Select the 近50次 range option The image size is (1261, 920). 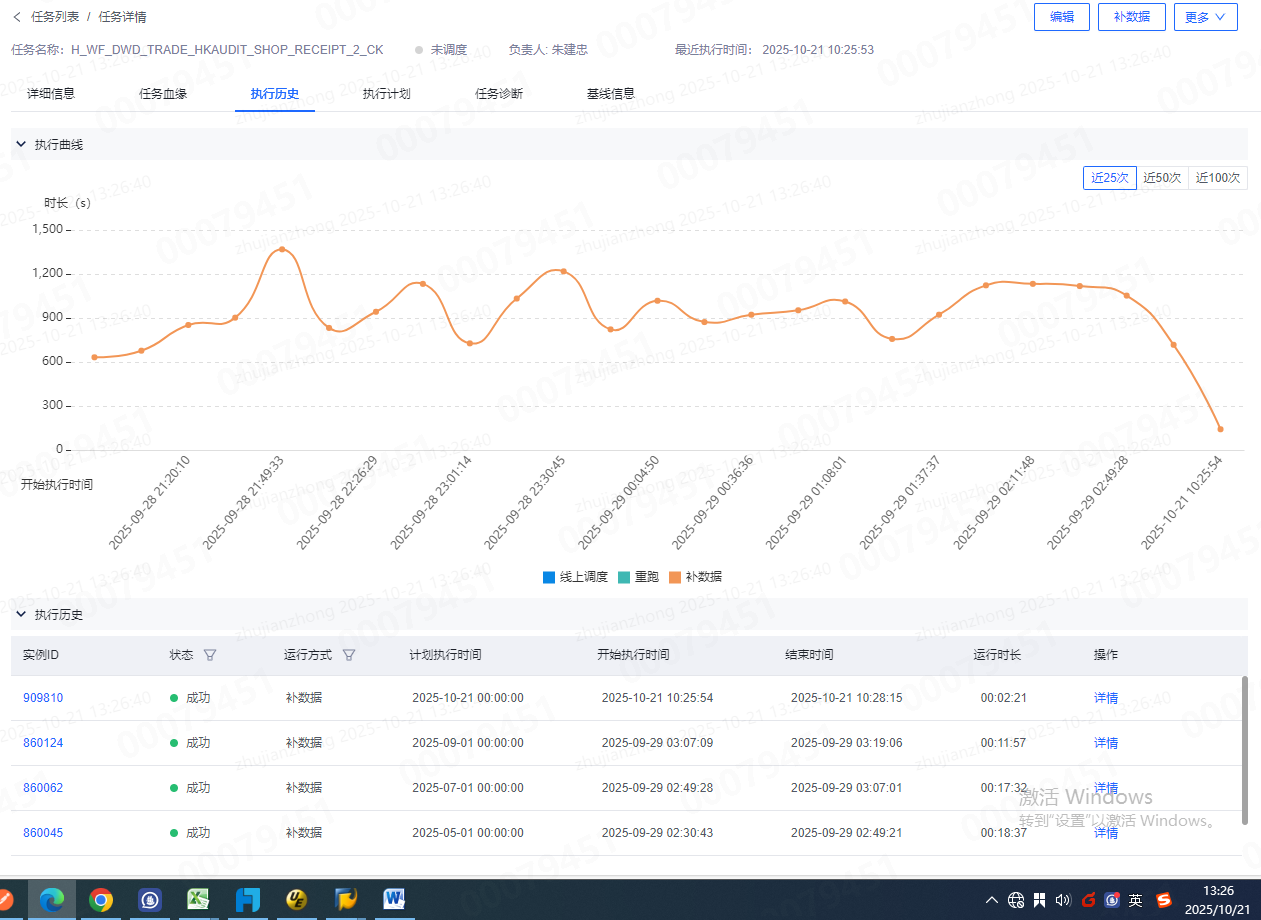pyautogui.click(x=1162, y=178)
